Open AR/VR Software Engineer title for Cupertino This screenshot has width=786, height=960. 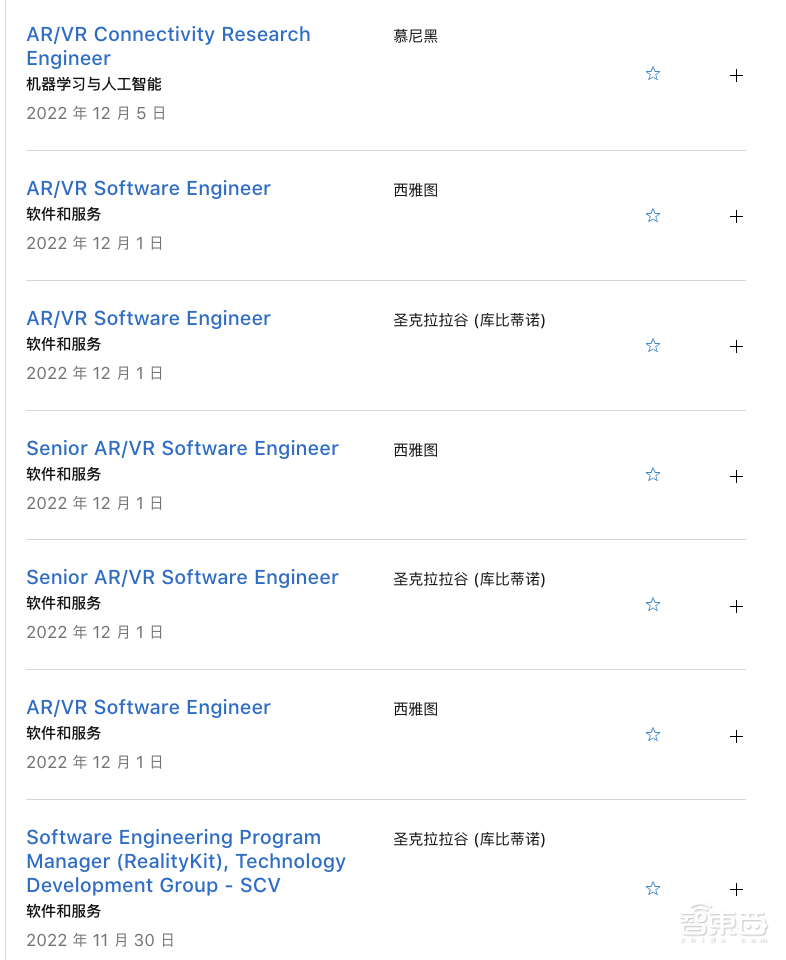[148, 318]
